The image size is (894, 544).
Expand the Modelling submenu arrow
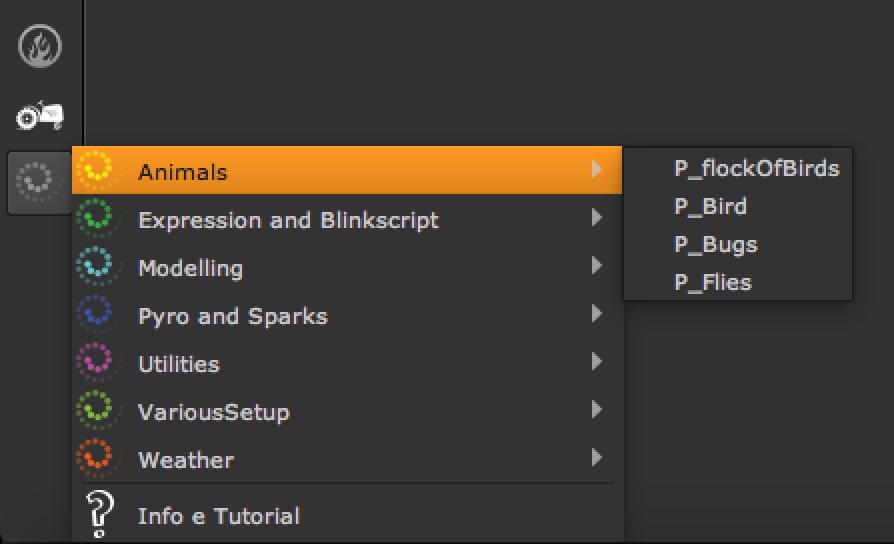pos(597,265)
